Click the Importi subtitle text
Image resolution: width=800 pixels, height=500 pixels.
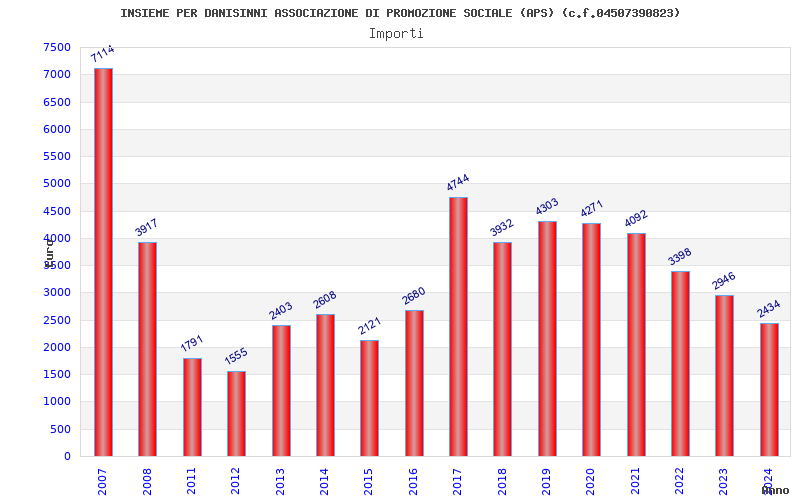pos(396,34)
